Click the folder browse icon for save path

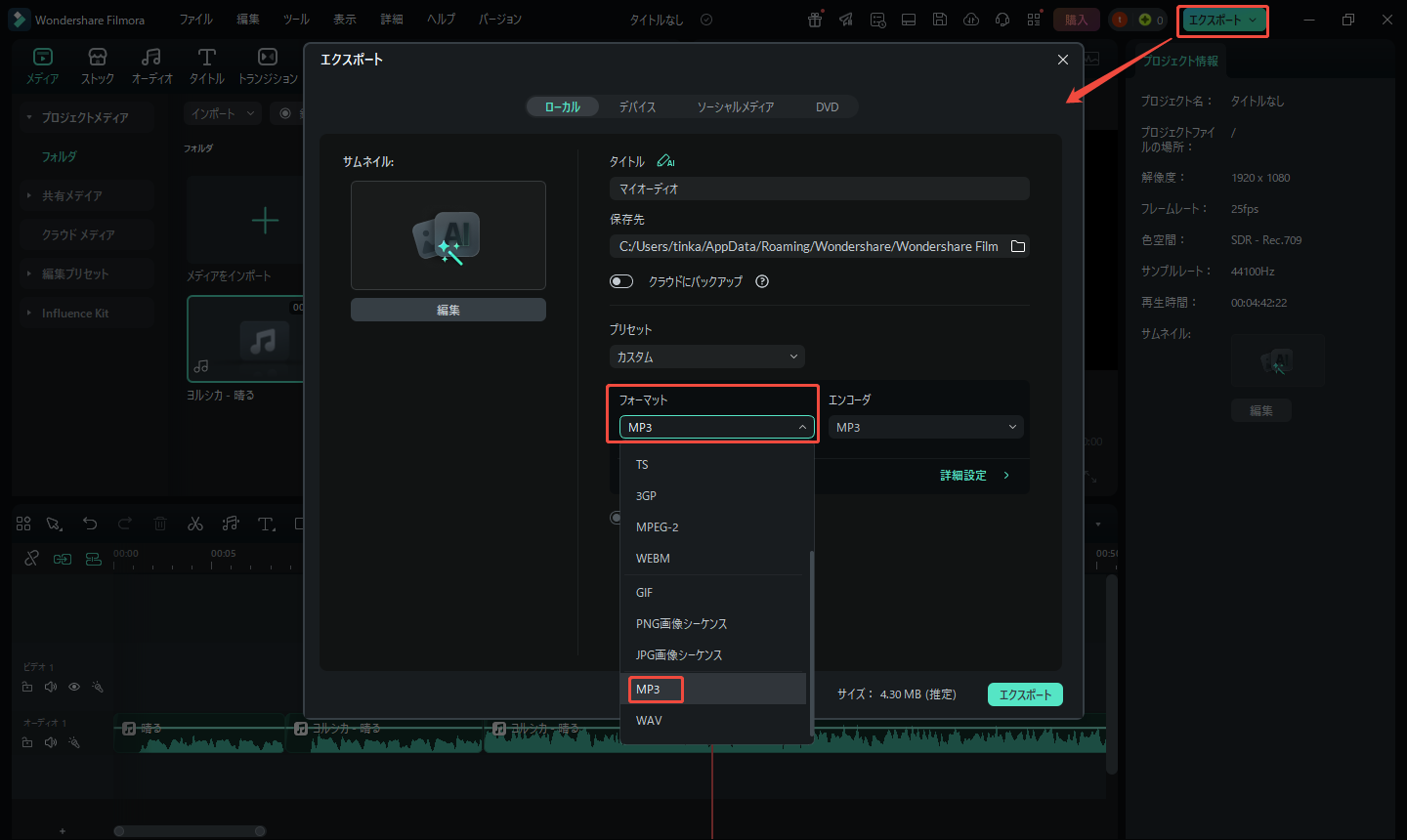click(x=1018, y=246)
